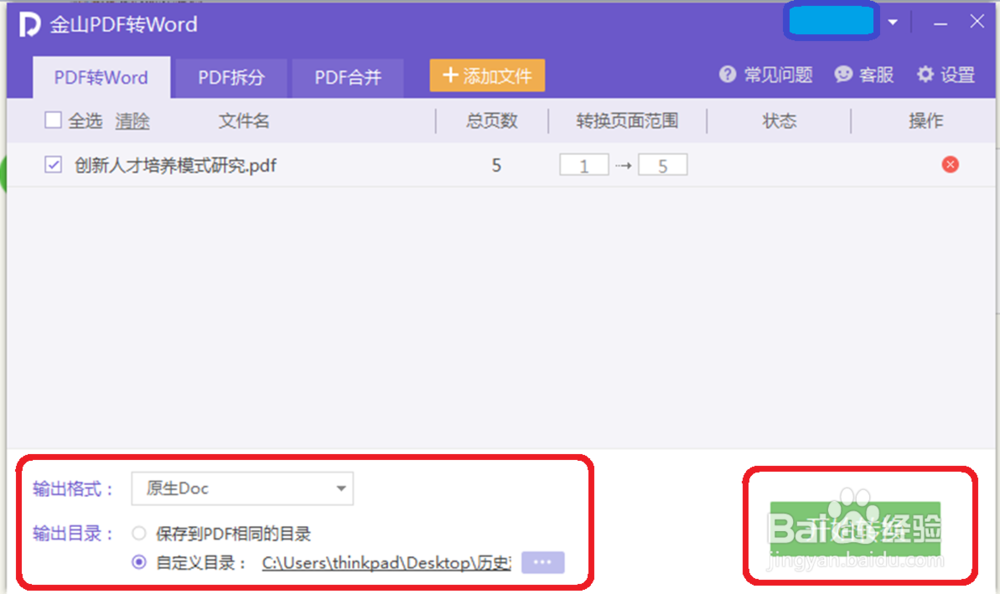Screen dimensions: 1000x594
Task: Open the 常见问题 help icon
Action: pyautogui.click(x=727, y=75)
